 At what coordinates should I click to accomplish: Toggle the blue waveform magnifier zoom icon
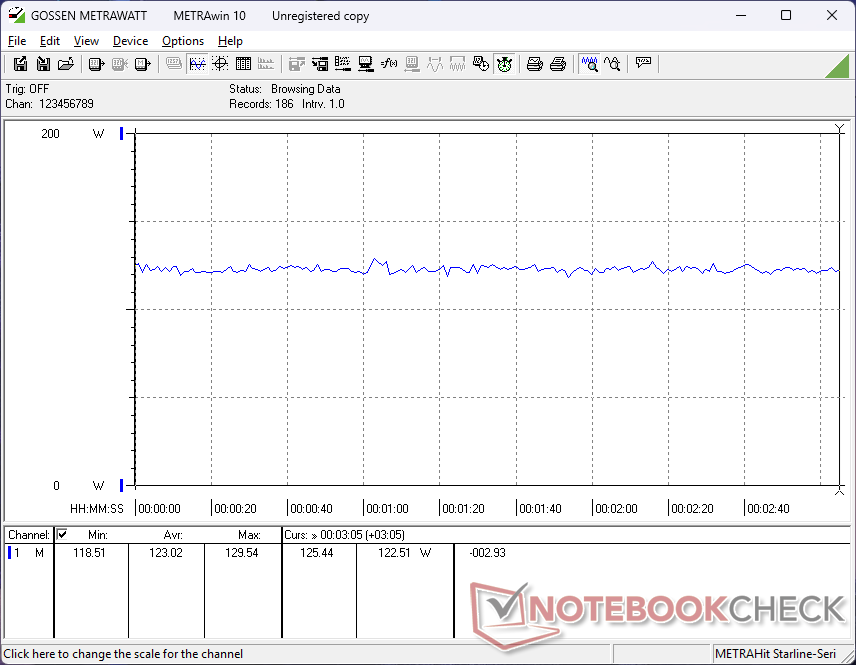coord(589,64)
